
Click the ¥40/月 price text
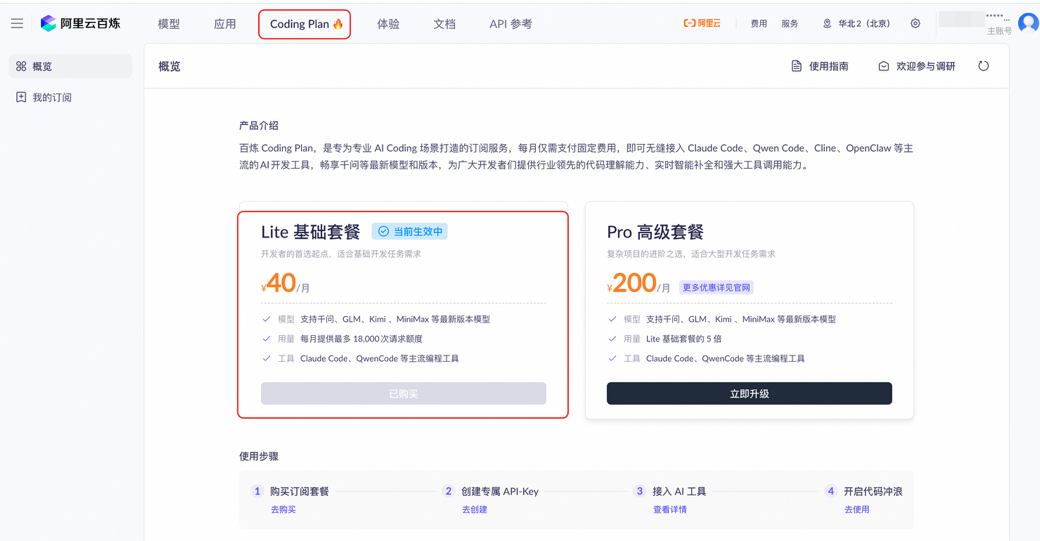pyautogui.click(x=285, y=284)
